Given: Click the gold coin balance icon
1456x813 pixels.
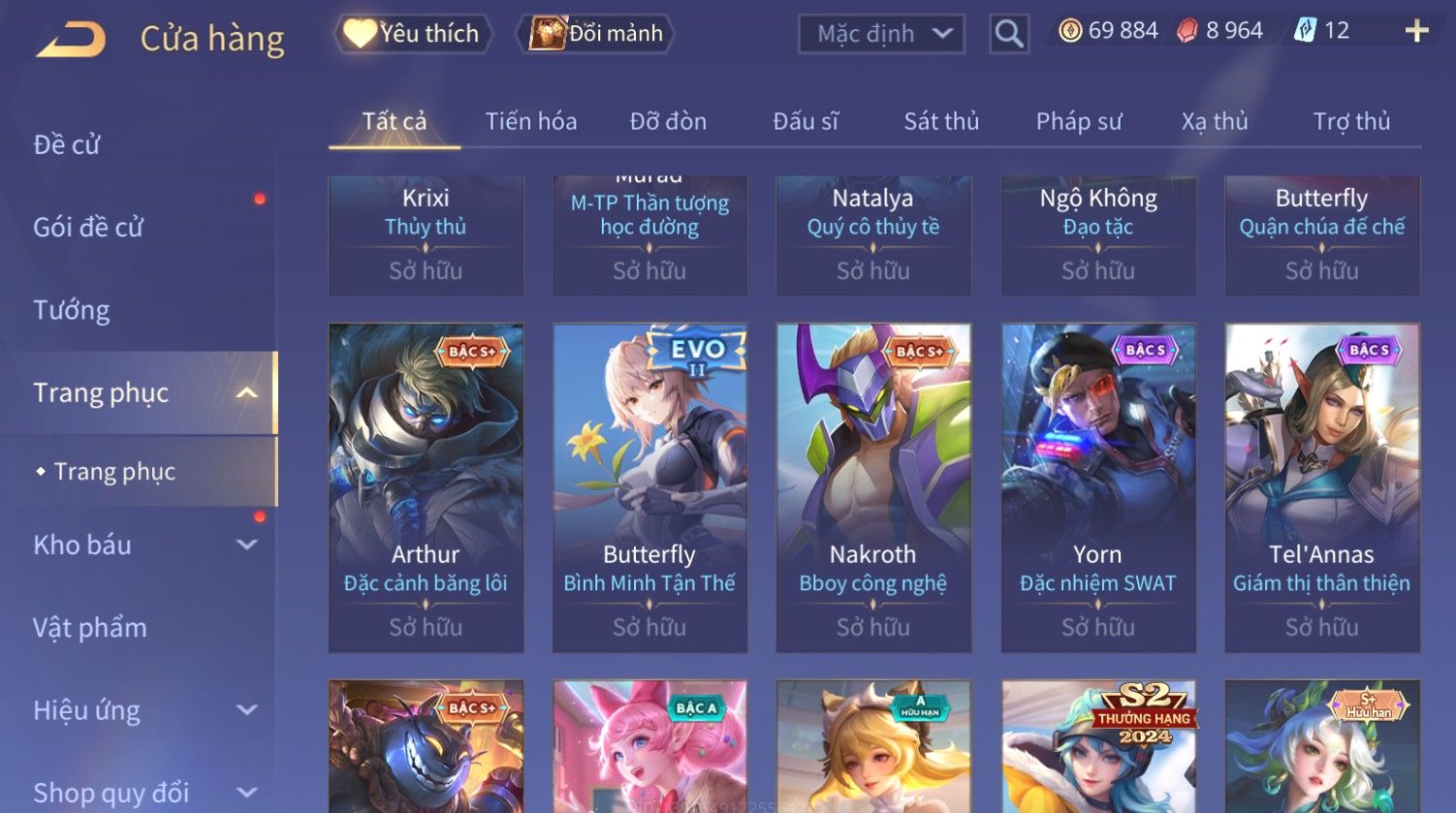Looking at the screenshot, I should (x=1070, y=31).
